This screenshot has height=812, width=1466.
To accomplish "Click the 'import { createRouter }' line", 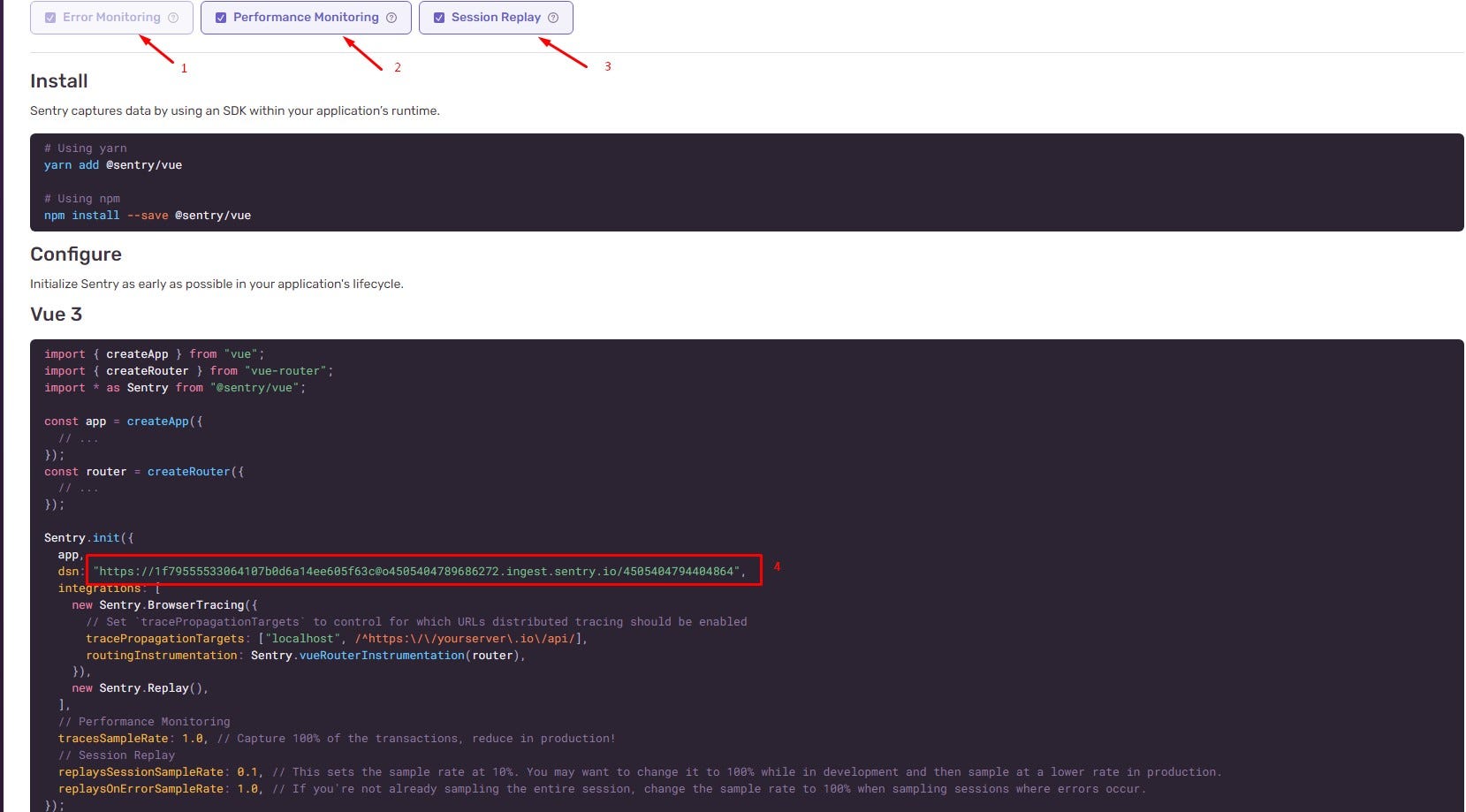I will click(x=189, y=371).
